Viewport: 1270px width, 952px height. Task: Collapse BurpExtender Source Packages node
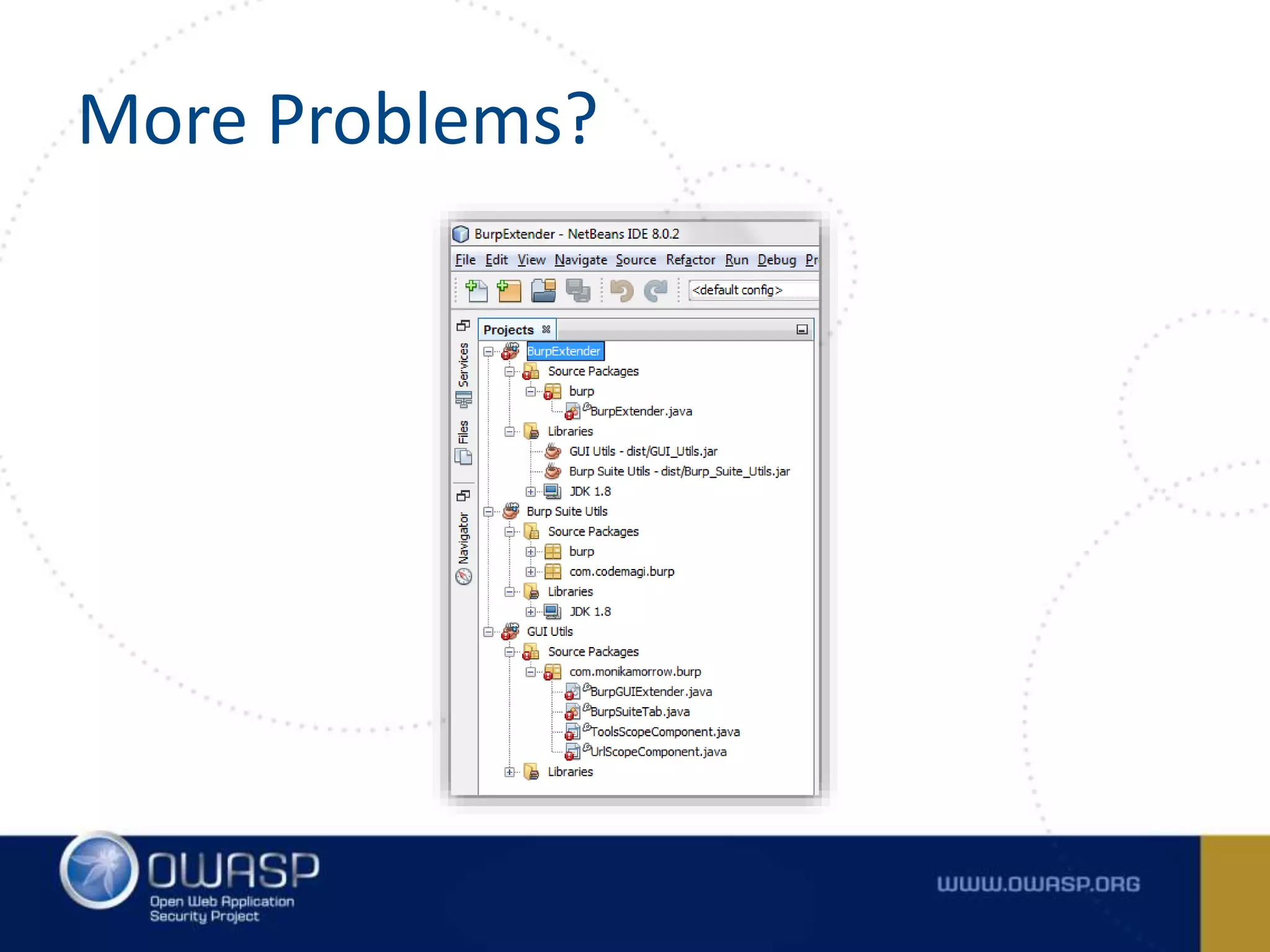click(x=510, y=372)
